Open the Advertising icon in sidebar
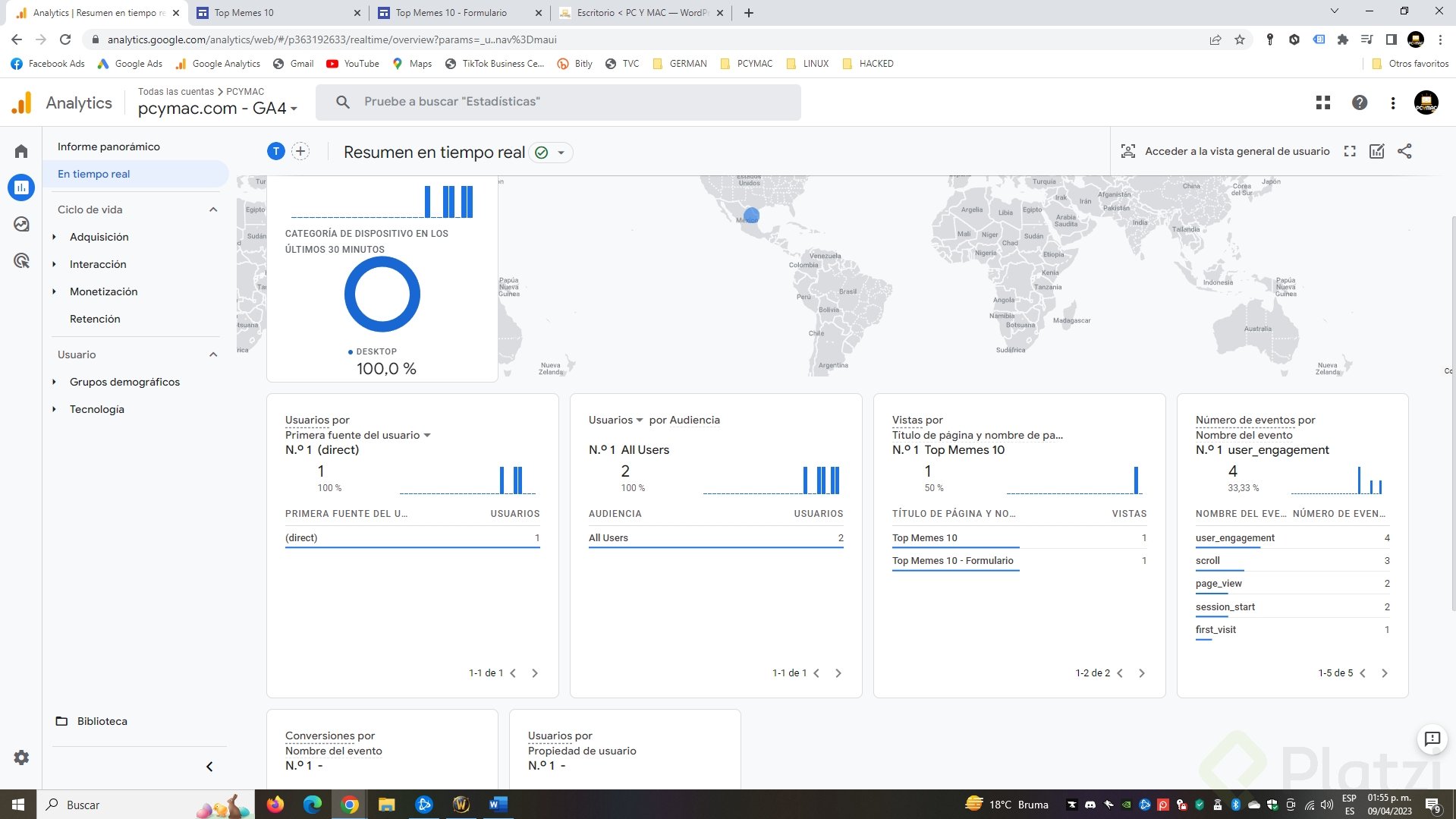The height and width of the screenshot is (819, 1456). click(x=21, y=261)
